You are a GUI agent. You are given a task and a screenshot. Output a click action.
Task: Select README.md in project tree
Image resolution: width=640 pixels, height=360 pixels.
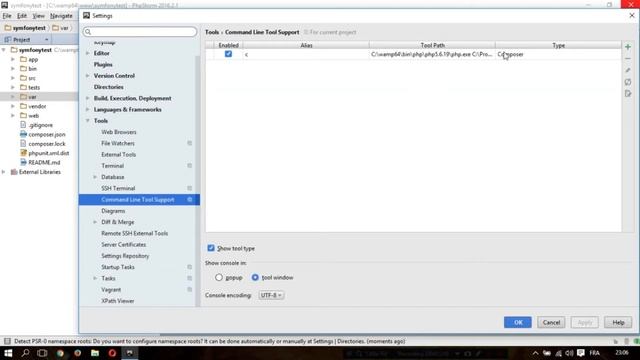click(44, 162)
